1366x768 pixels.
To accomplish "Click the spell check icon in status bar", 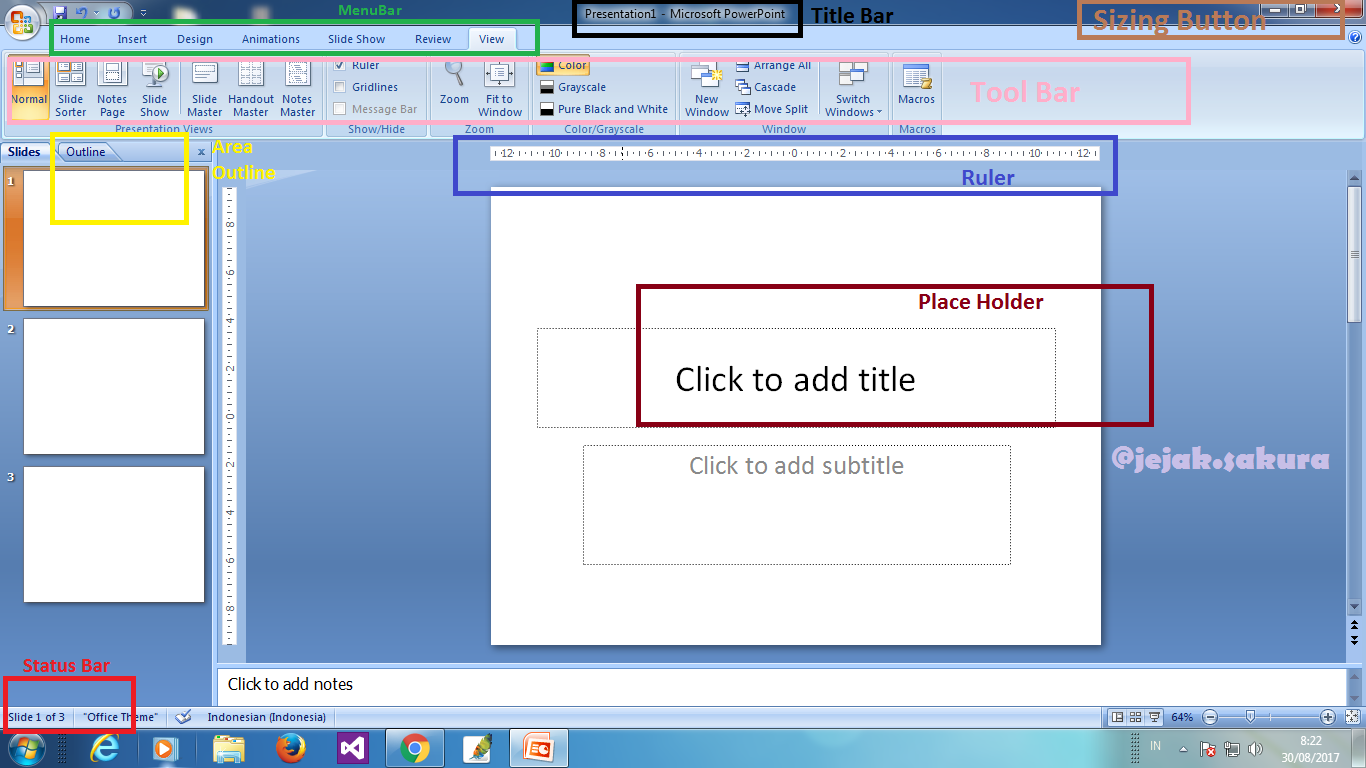I will pyautogui.click(x=183, y=717).
